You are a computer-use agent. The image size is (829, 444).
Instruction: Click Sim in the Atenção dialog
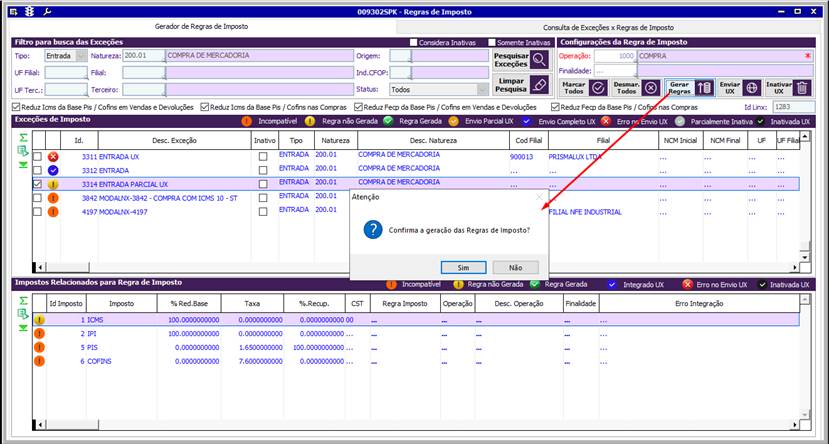(463, 267)
